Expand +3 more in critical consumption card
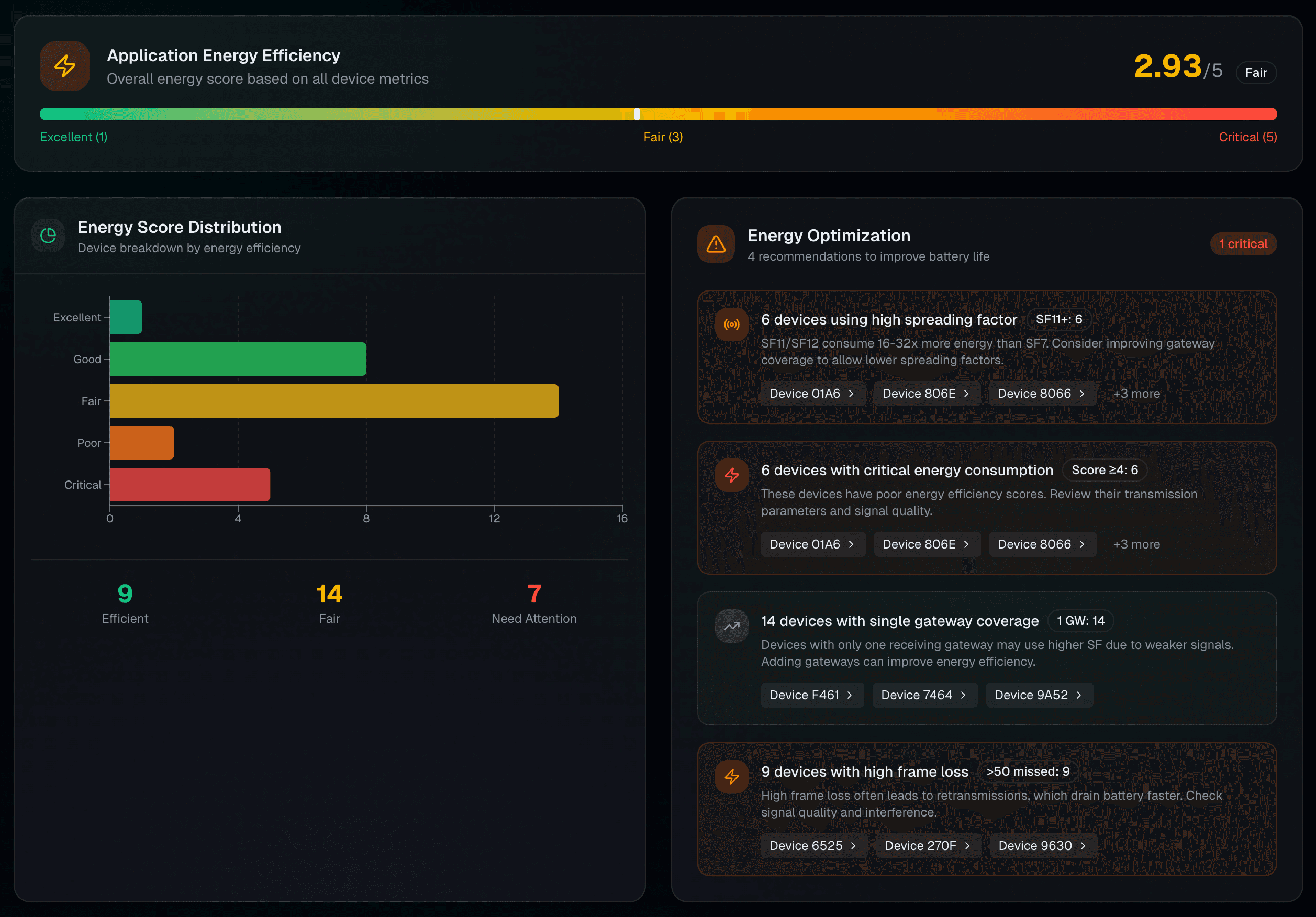The image size is (1316, 917). coord(1136,544)
